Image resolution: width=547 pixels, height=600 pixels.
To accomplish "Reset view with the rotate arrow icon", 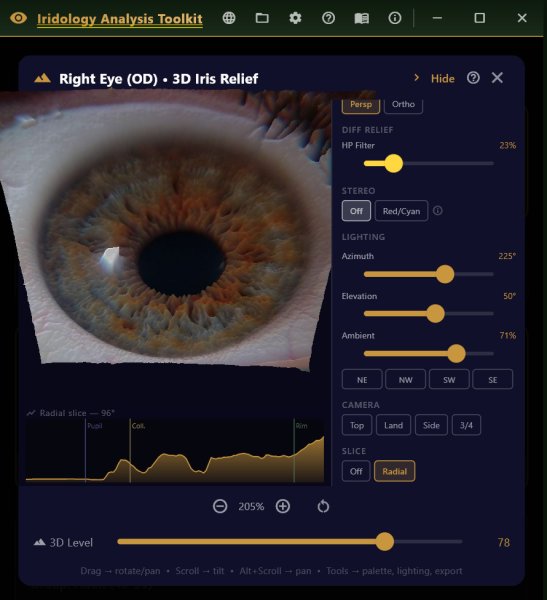I will 323,506.
